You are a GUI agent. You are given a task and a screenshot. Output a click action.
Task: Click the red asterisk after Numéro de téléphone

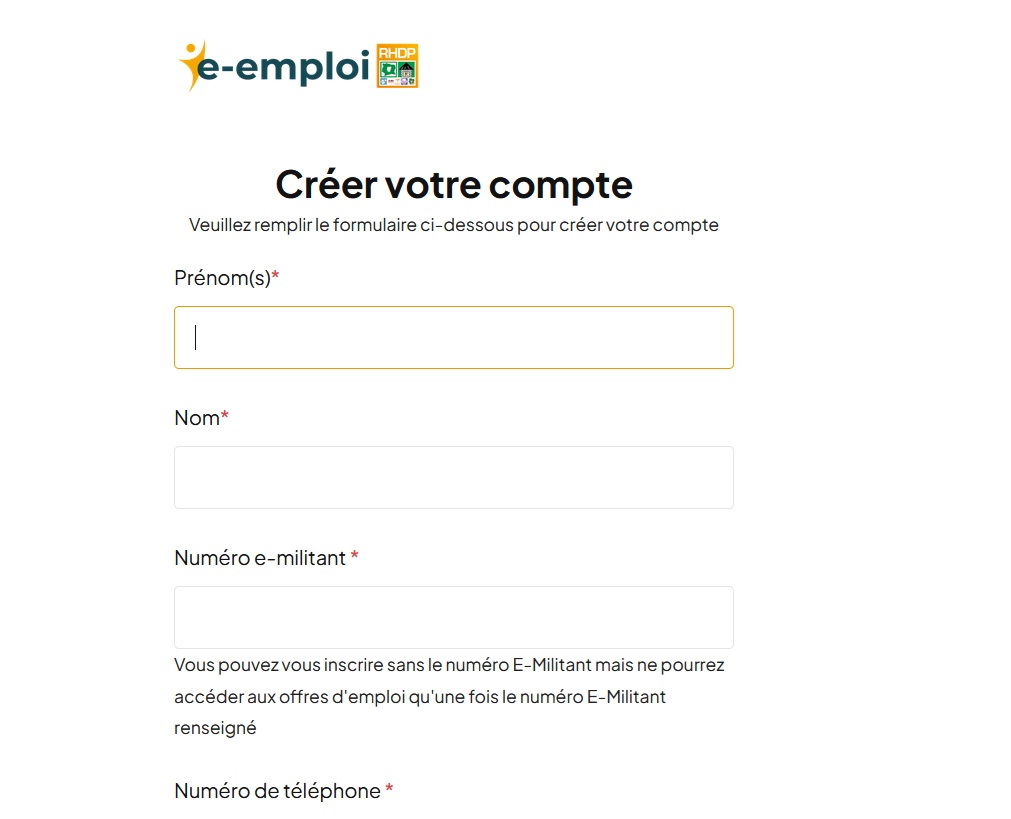point(389,788)
